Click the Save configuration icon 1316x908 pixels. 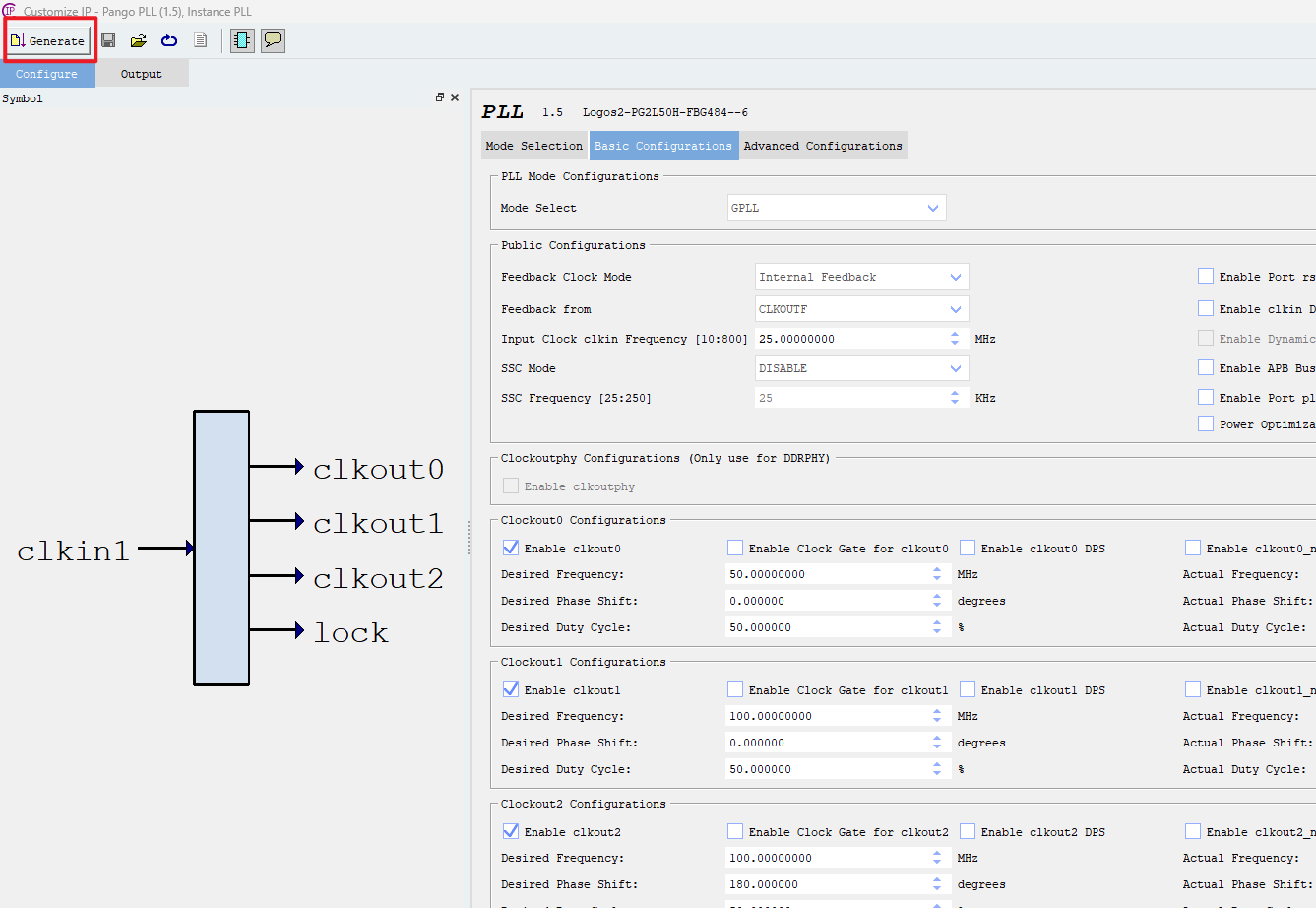(108, 40)
